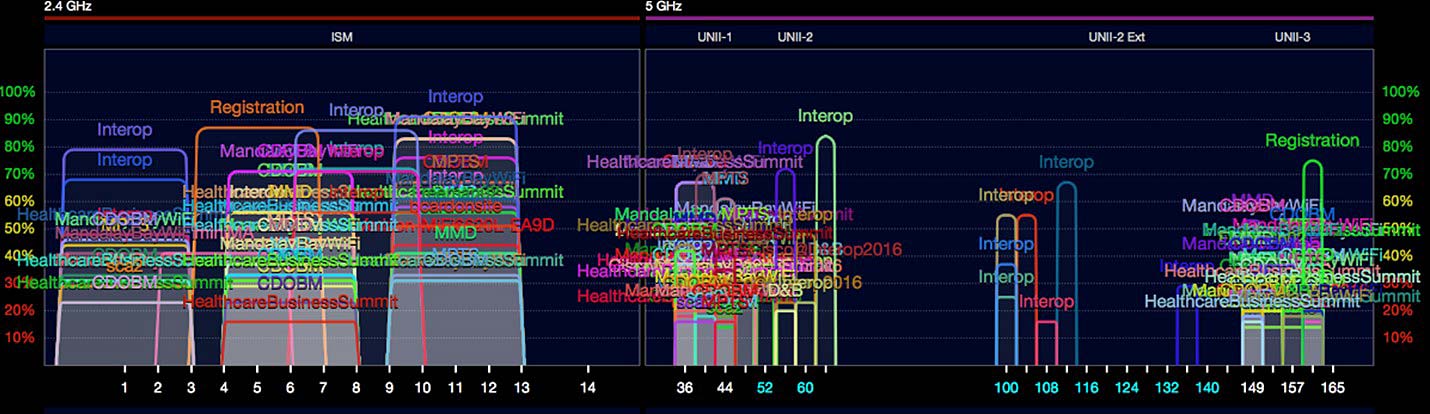Viewport: 1430px width, 414px height.
Task: Select channel 108 on the 5 GHz axis
Action: click(x=1046, y=386)
